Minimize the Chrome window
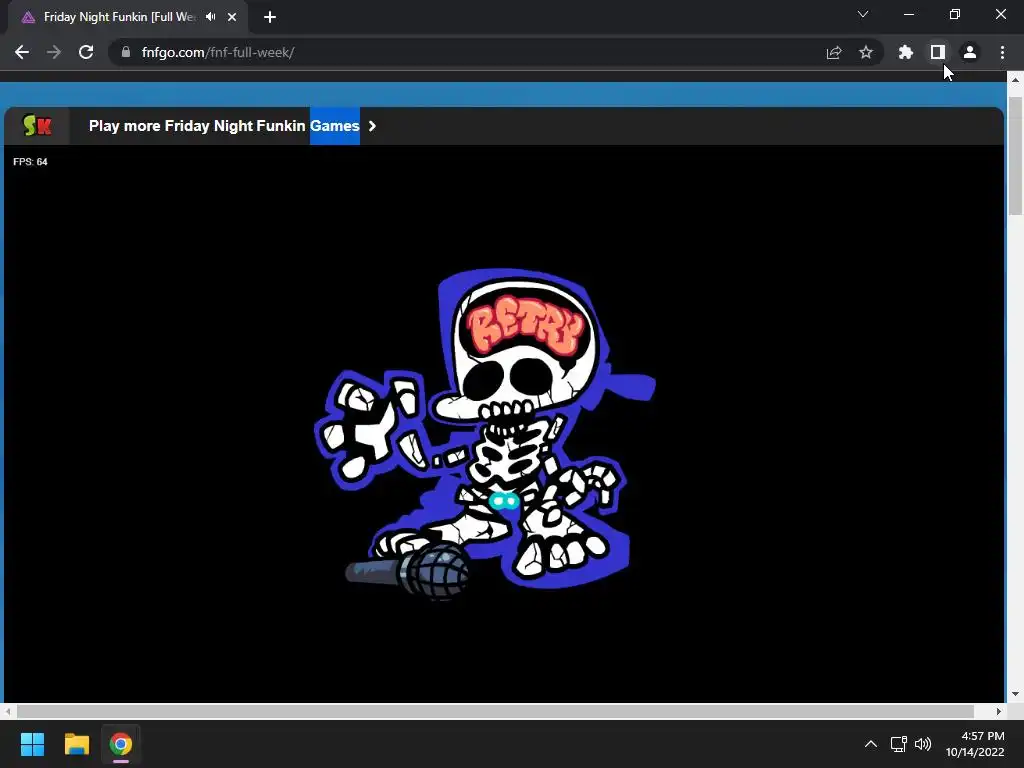1024x768 pixels. (x=909, y=14)
